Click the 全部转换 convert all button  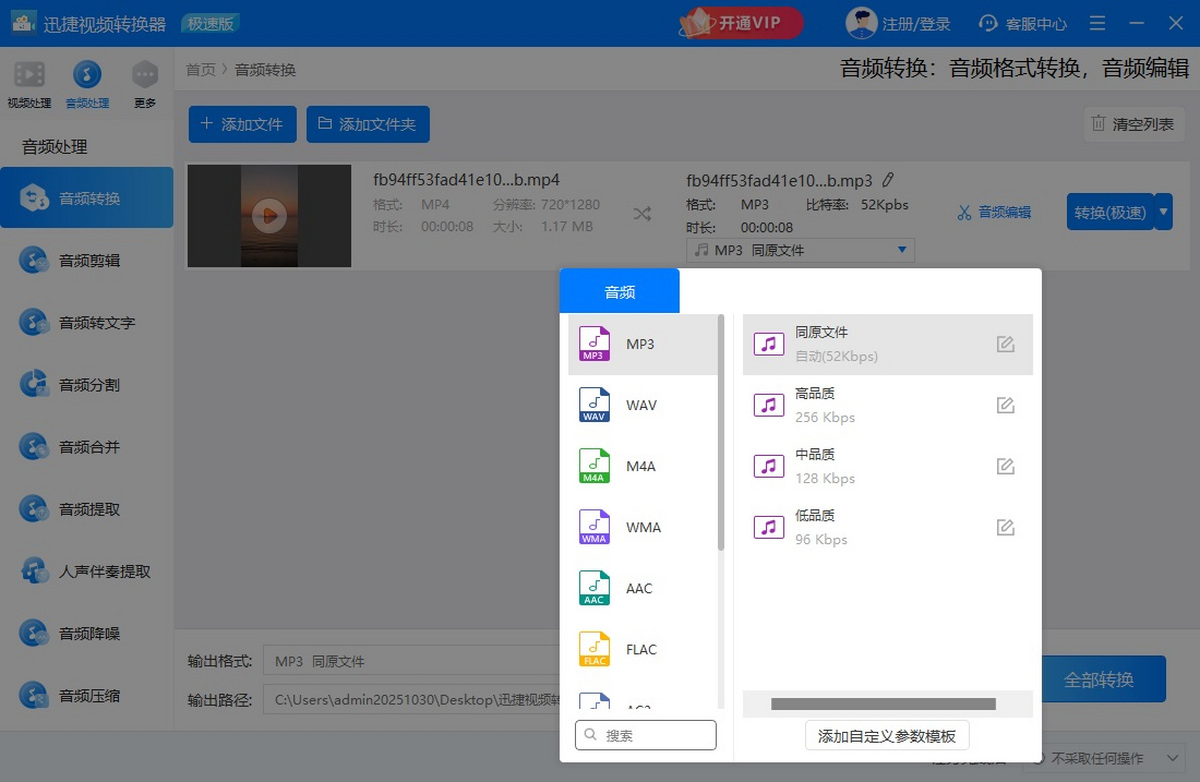(x=1102, y=677)
